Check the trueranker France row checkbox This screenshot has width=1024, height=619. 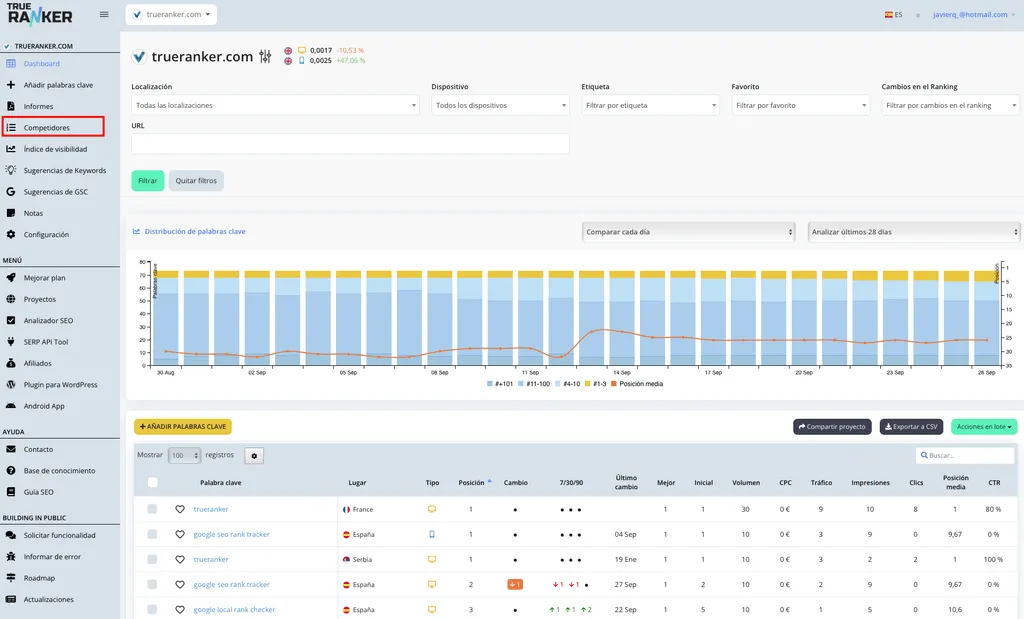pos(152,509)
